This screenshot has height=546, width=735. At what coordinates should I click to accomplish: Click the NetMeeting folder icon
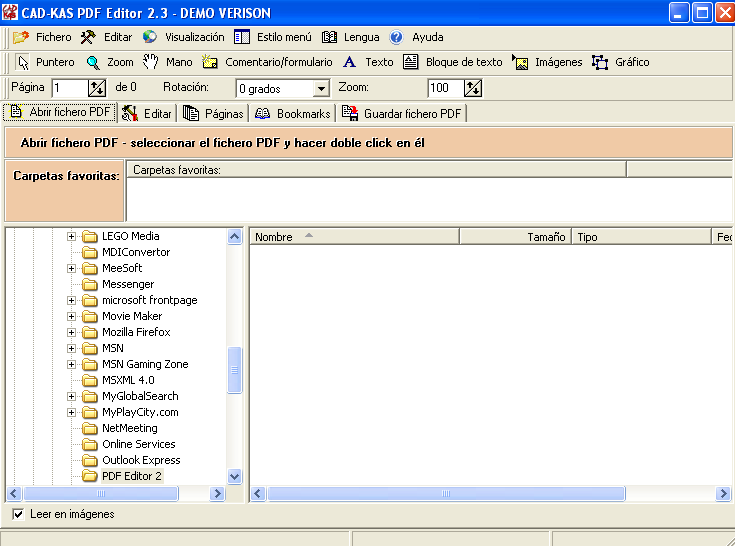pos(90,428)
